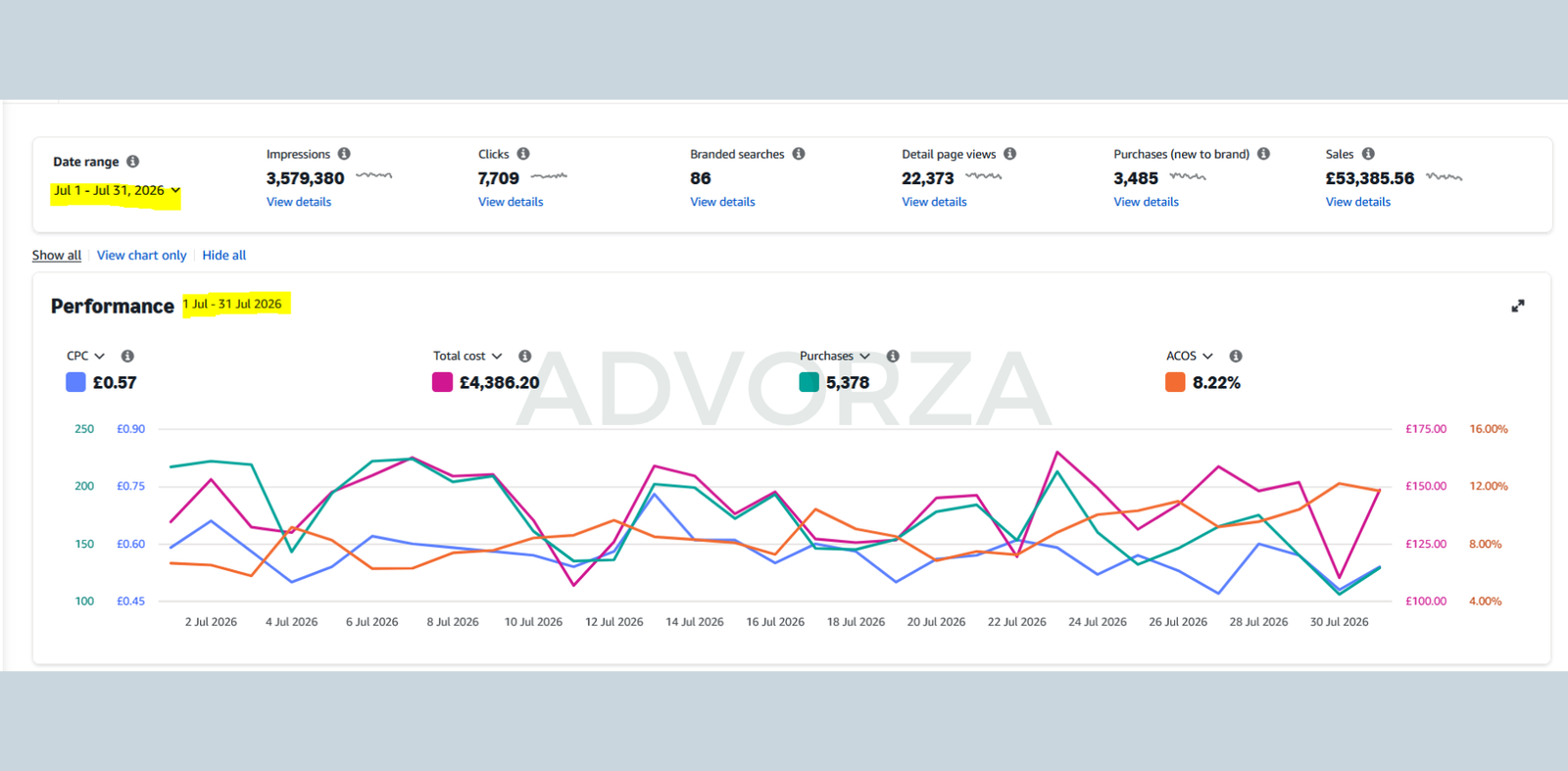
Task: Click teal Purchases color swatch
Action: pyautogui.click(x=808, y=382)
